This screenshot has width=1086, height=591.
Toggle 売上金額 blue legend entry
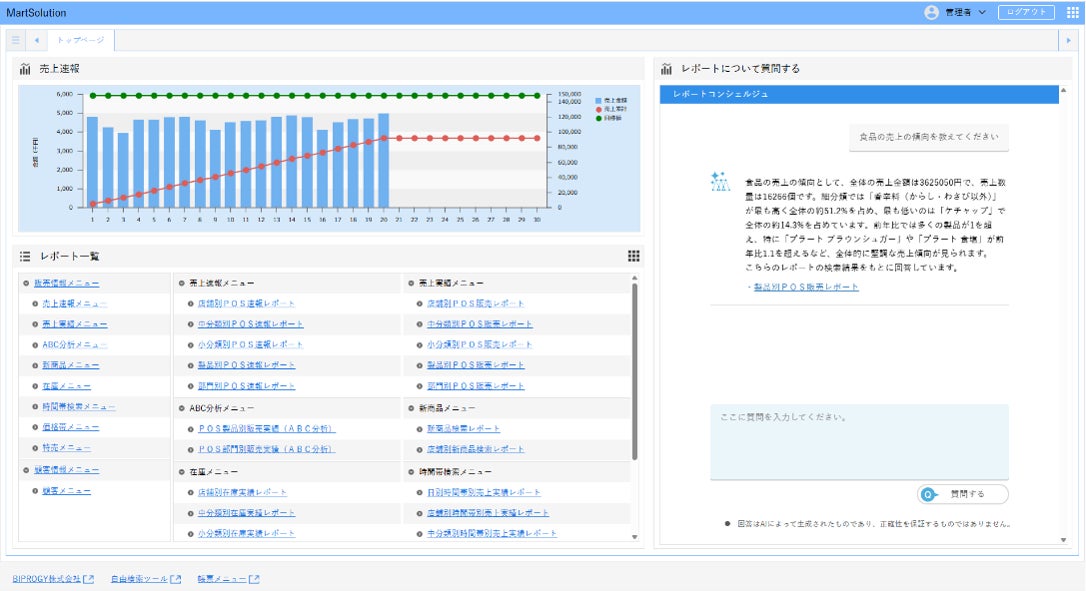pyautogui.click(x=611, y=100)
